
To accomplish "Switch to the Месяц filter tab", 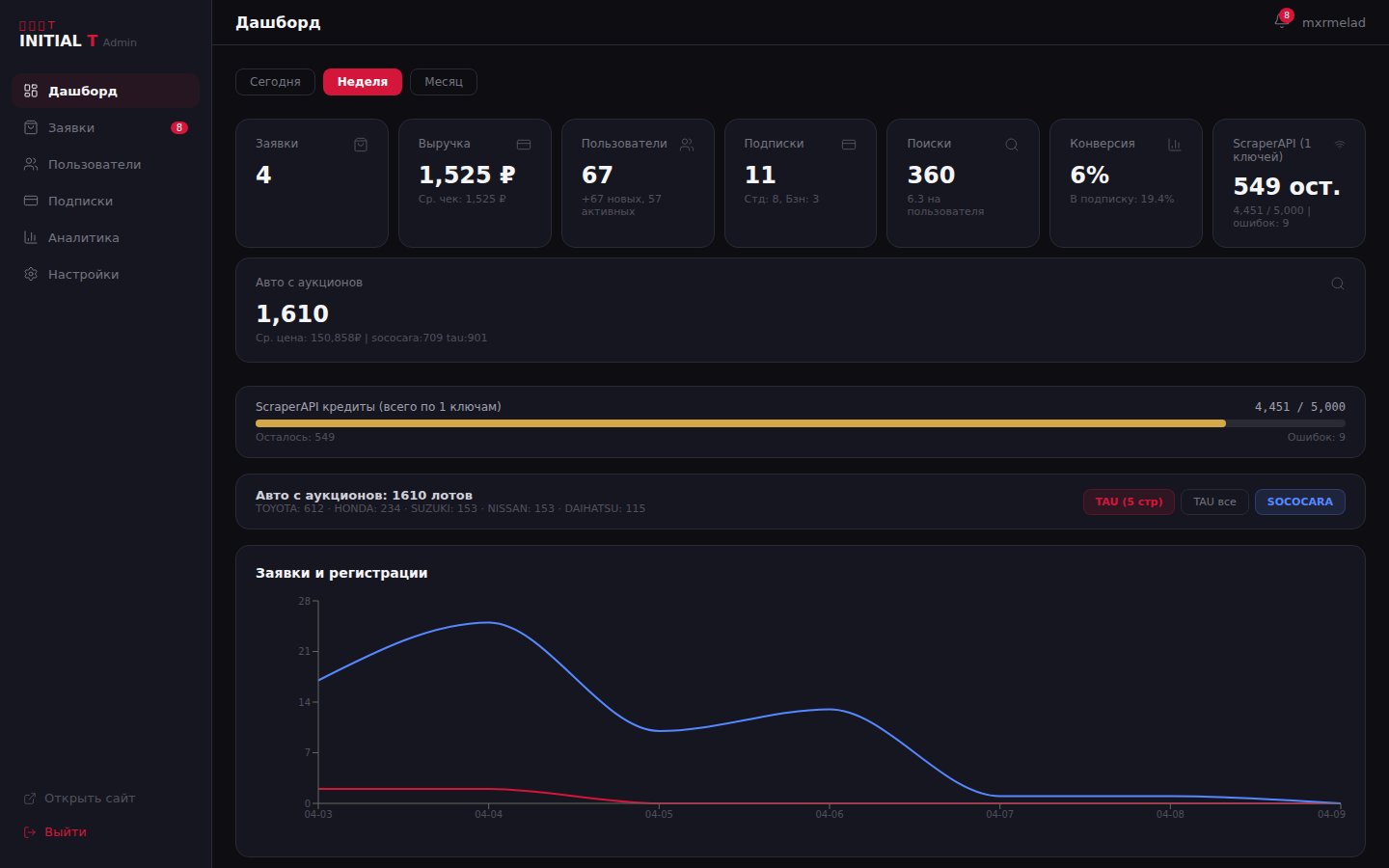I will click(443, 82).
